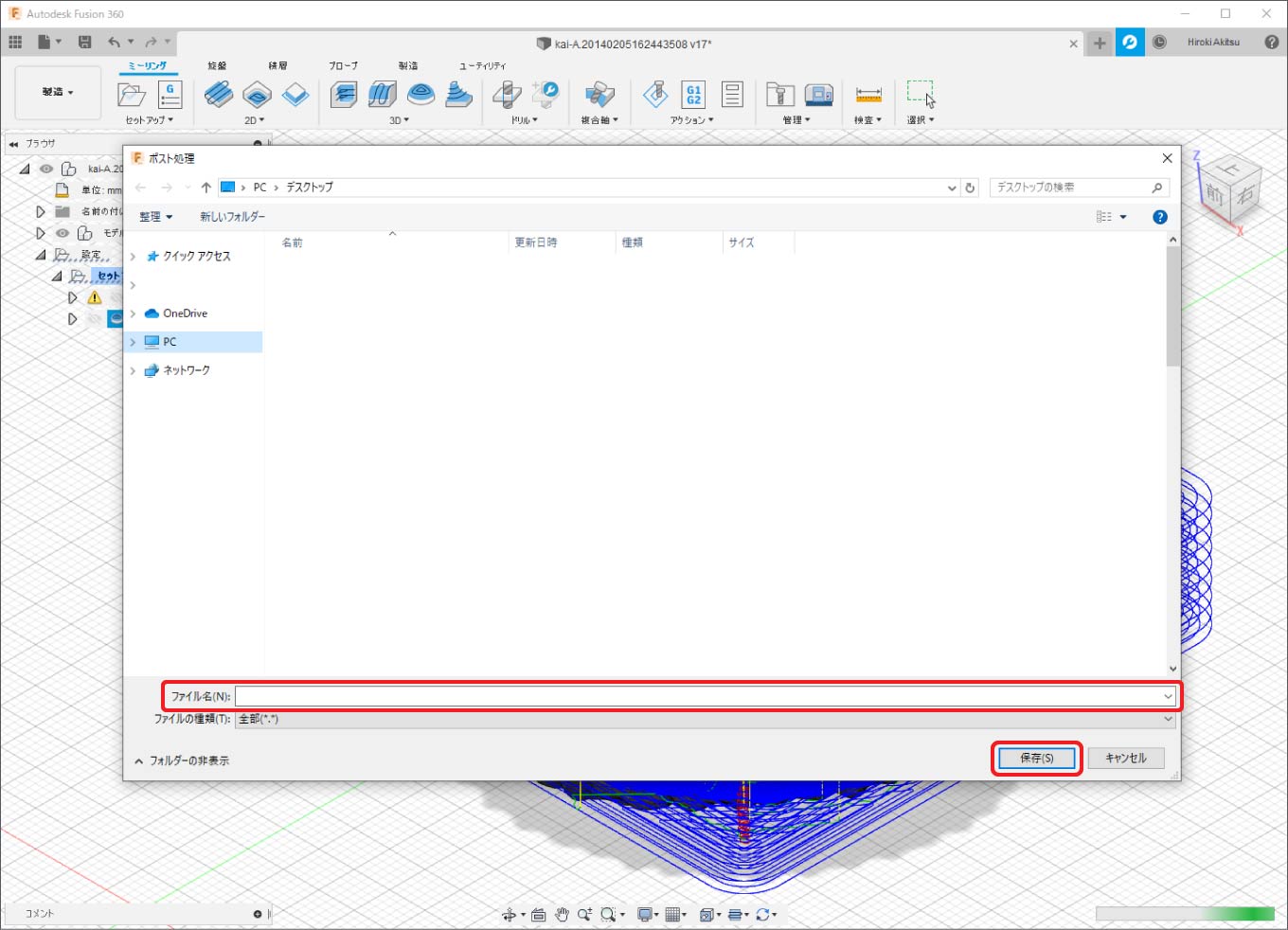This screenshot has height=930, width=1288.
Task: Open the ファイルの種類 dropdown
Action: click(706, 719)
